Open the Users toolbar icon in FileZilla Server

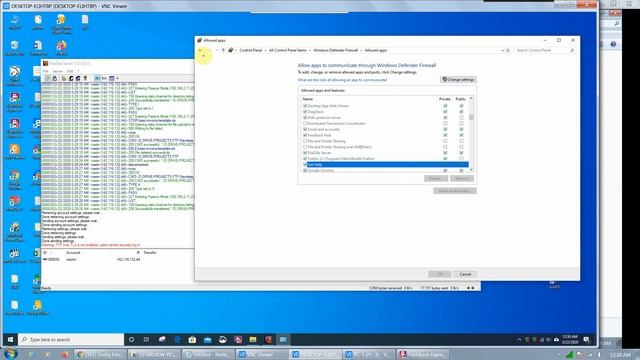click(71, 78)
